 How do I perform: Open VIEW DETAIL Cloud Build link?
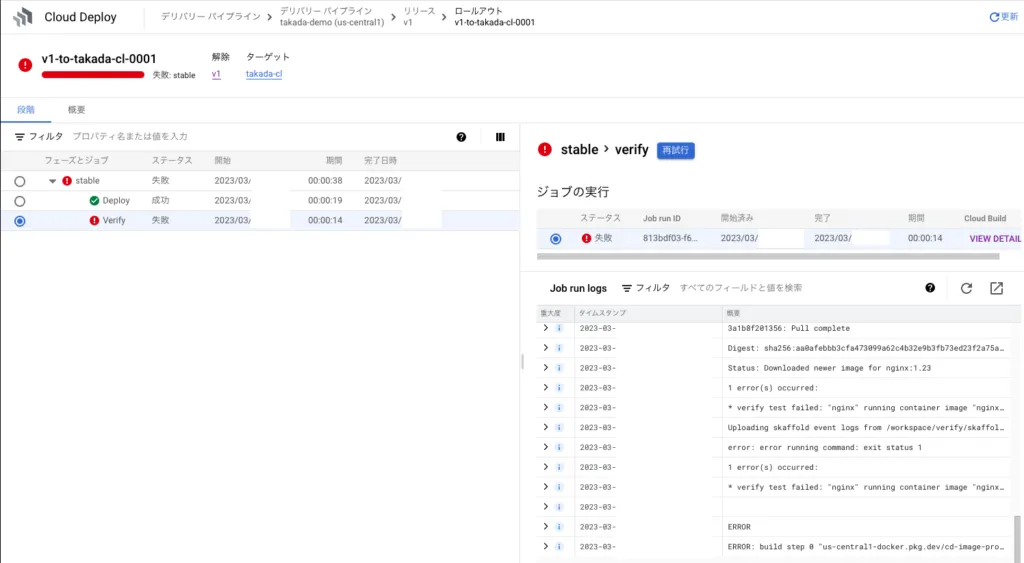(x=995, y=239)
